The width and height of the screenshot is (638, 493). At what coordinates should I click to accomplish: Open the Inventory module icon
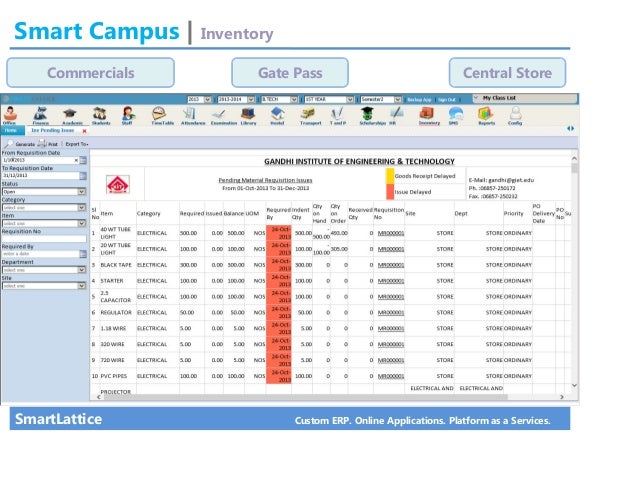tap(428, 115)
